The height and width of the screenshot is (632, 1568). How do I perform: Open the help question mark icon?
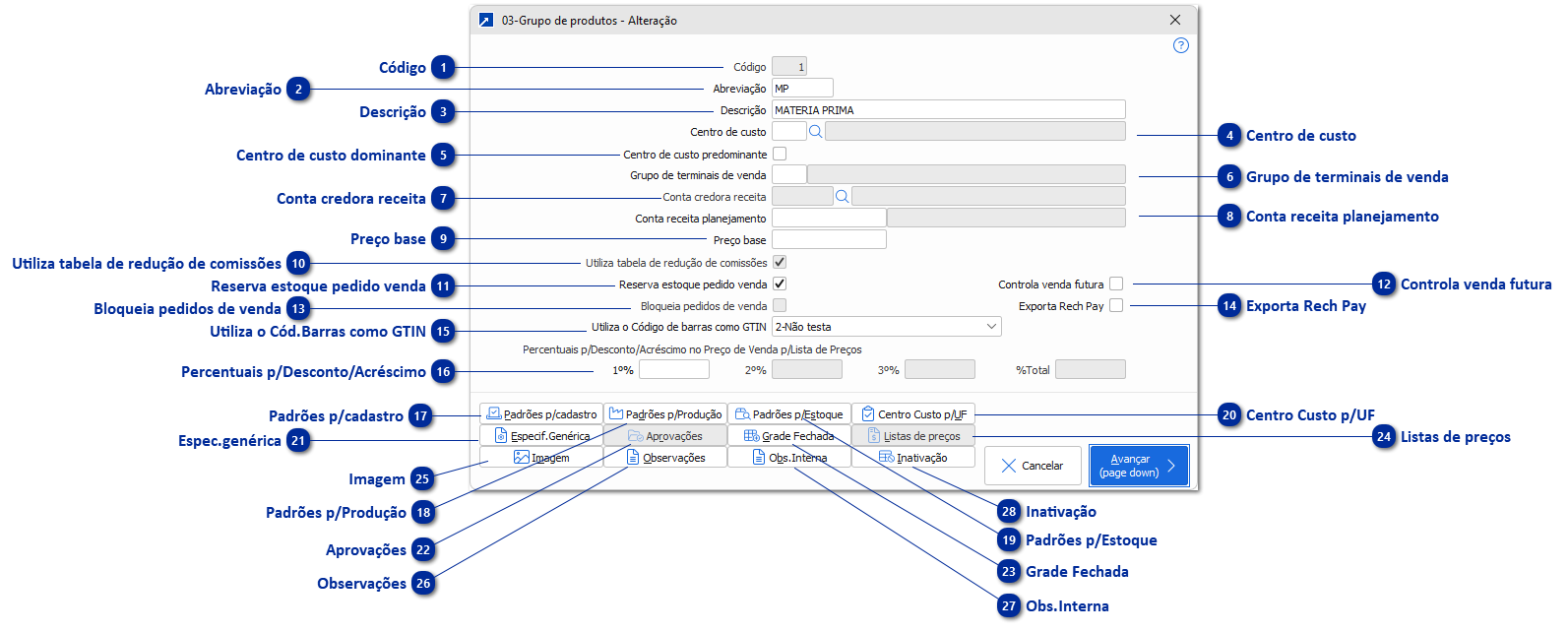(1181, 45)
